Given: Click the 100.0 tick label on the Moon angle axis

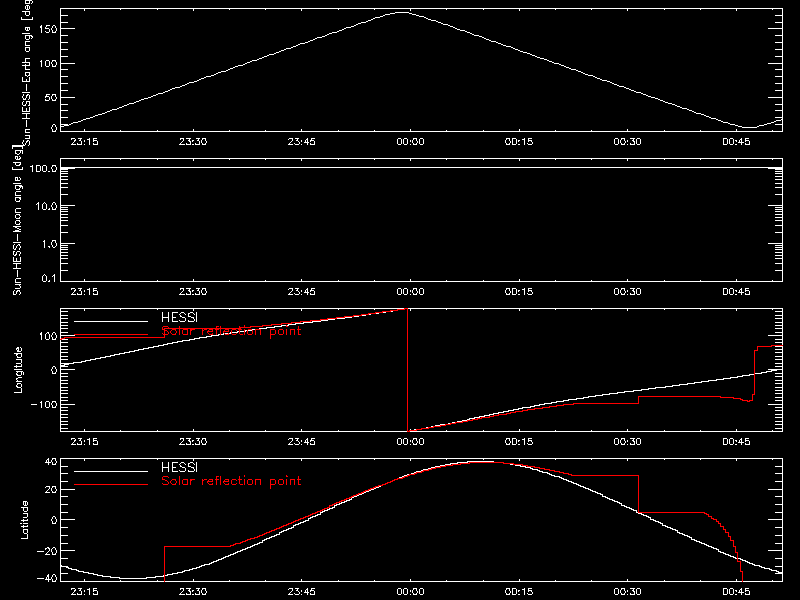Looking at the screenshot, I should 43,168.
